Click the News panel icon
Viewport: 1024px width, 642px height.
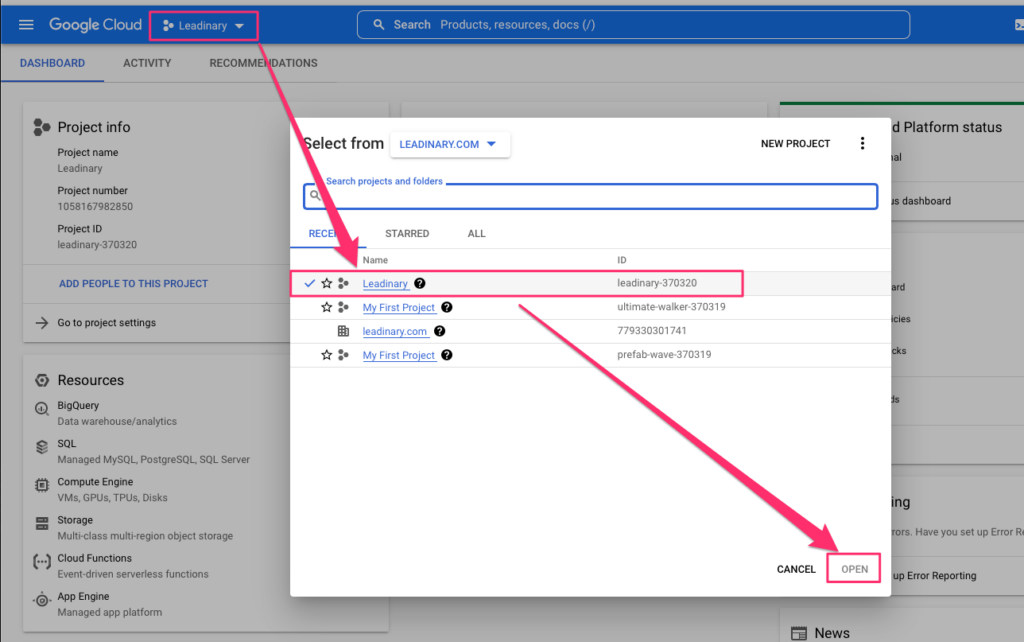pos(799,633)
